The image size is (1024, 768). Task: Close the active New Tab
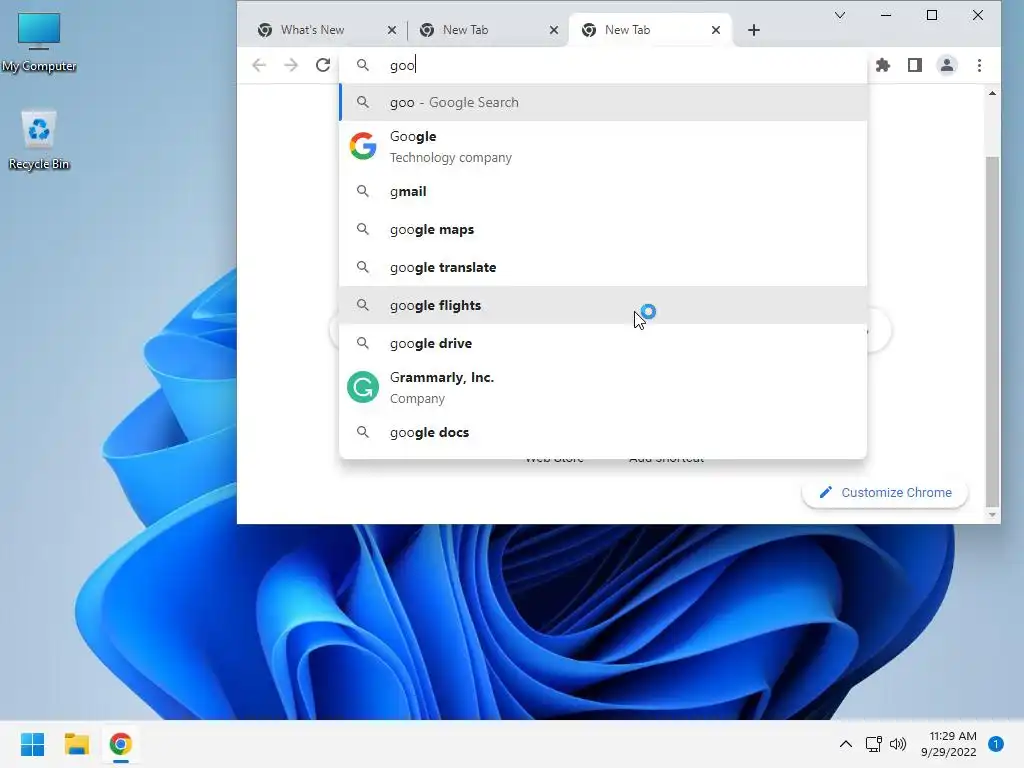[716, 30]
